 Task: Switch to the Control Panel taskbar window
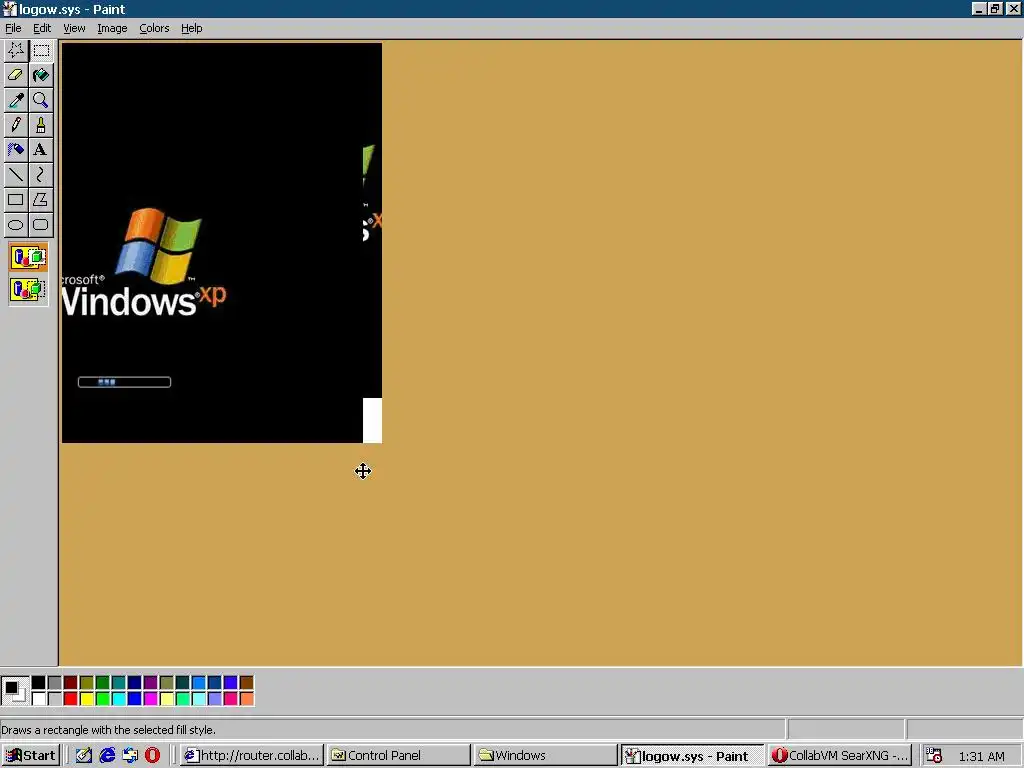click(398, 756)
